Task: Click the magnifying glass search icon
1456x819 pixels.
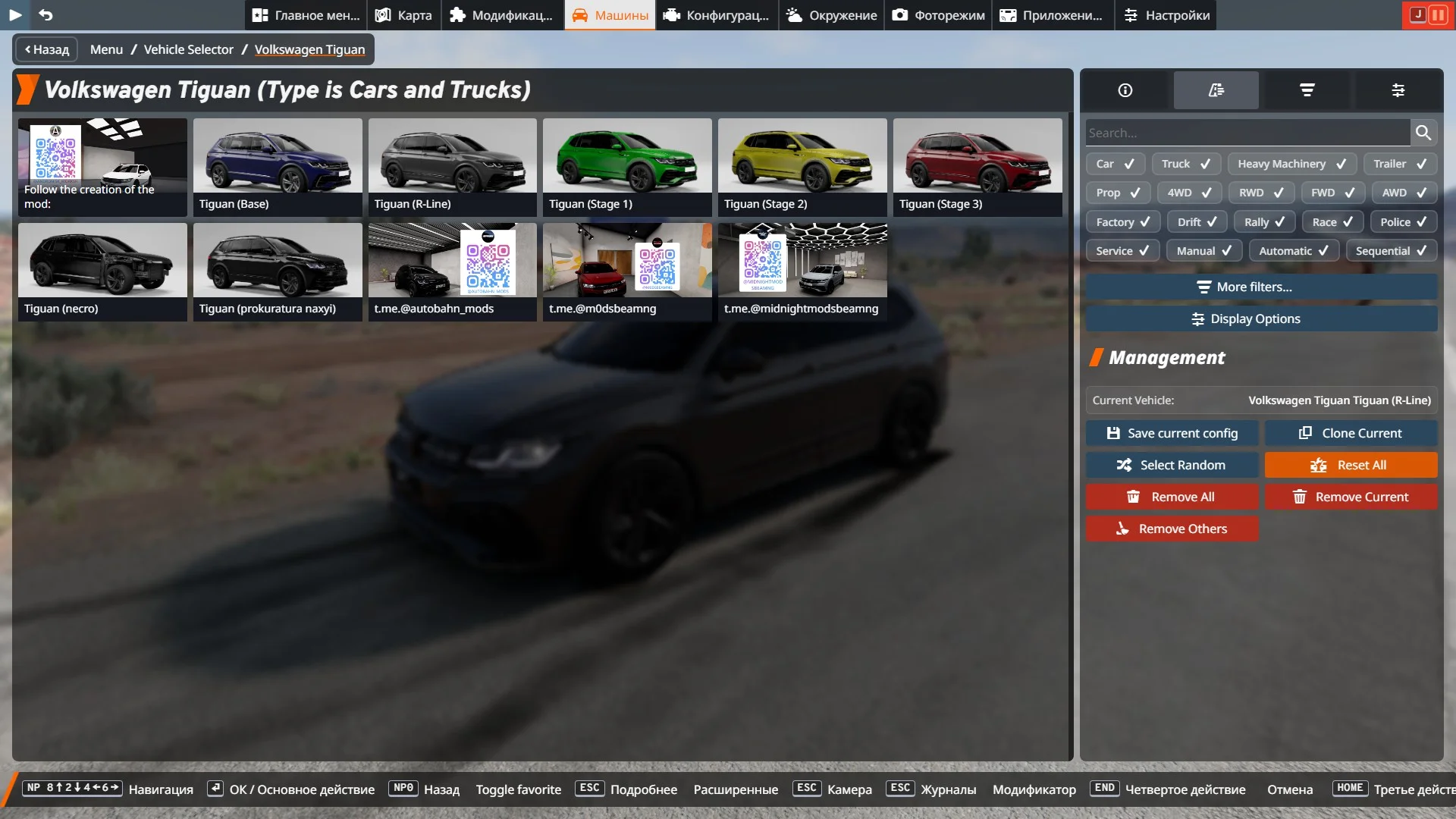Action: pos(1423,133)
